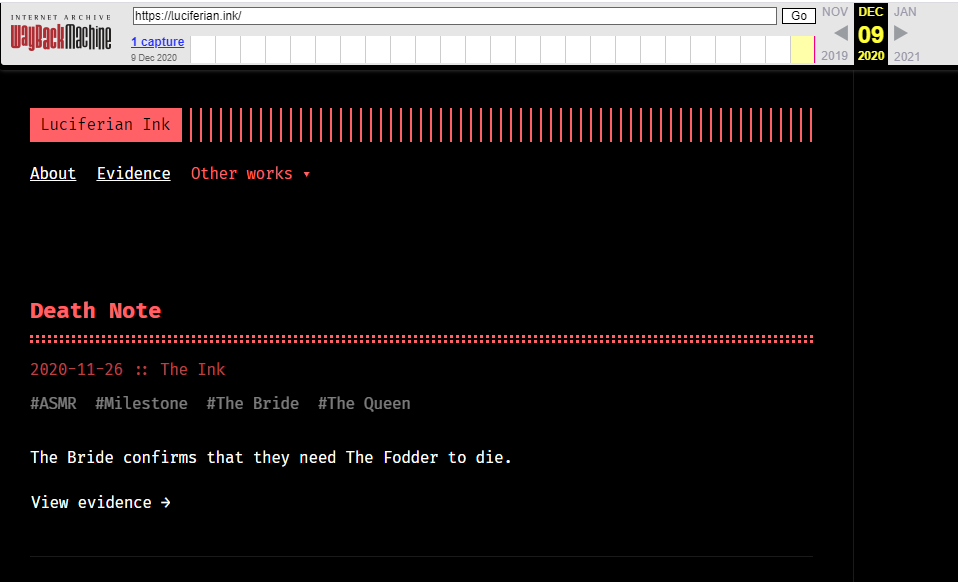Select the #The Bride tag
Screen dimensions: 958x582
[x=252, y=403]
